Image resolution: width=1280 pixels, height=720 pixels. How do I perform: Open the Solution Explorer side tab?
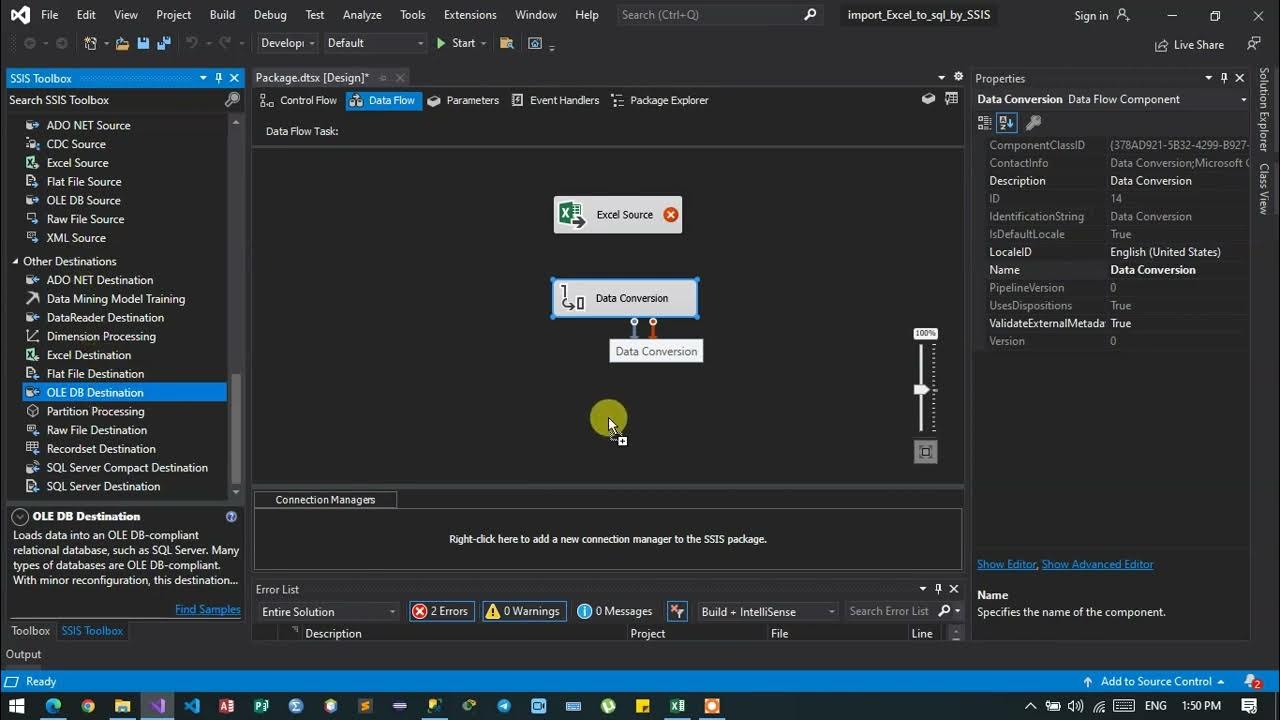click(1265, 109)
